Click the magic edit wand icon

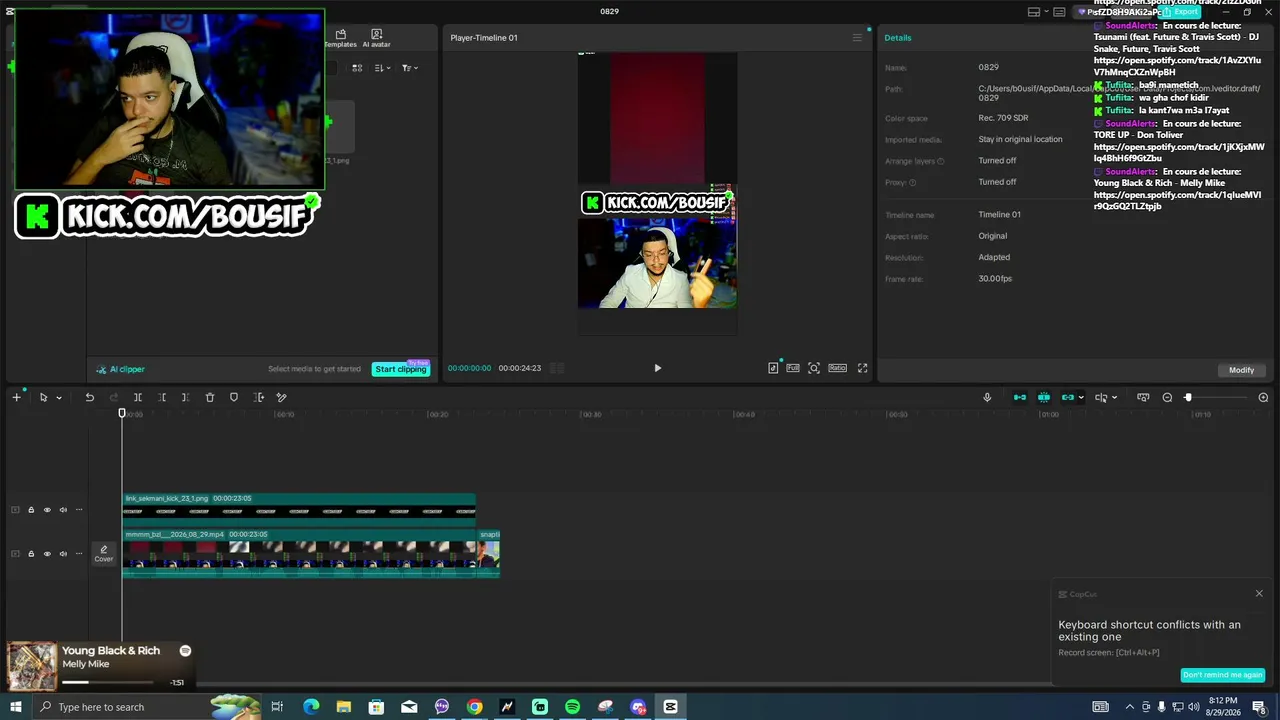click(282, 397)
